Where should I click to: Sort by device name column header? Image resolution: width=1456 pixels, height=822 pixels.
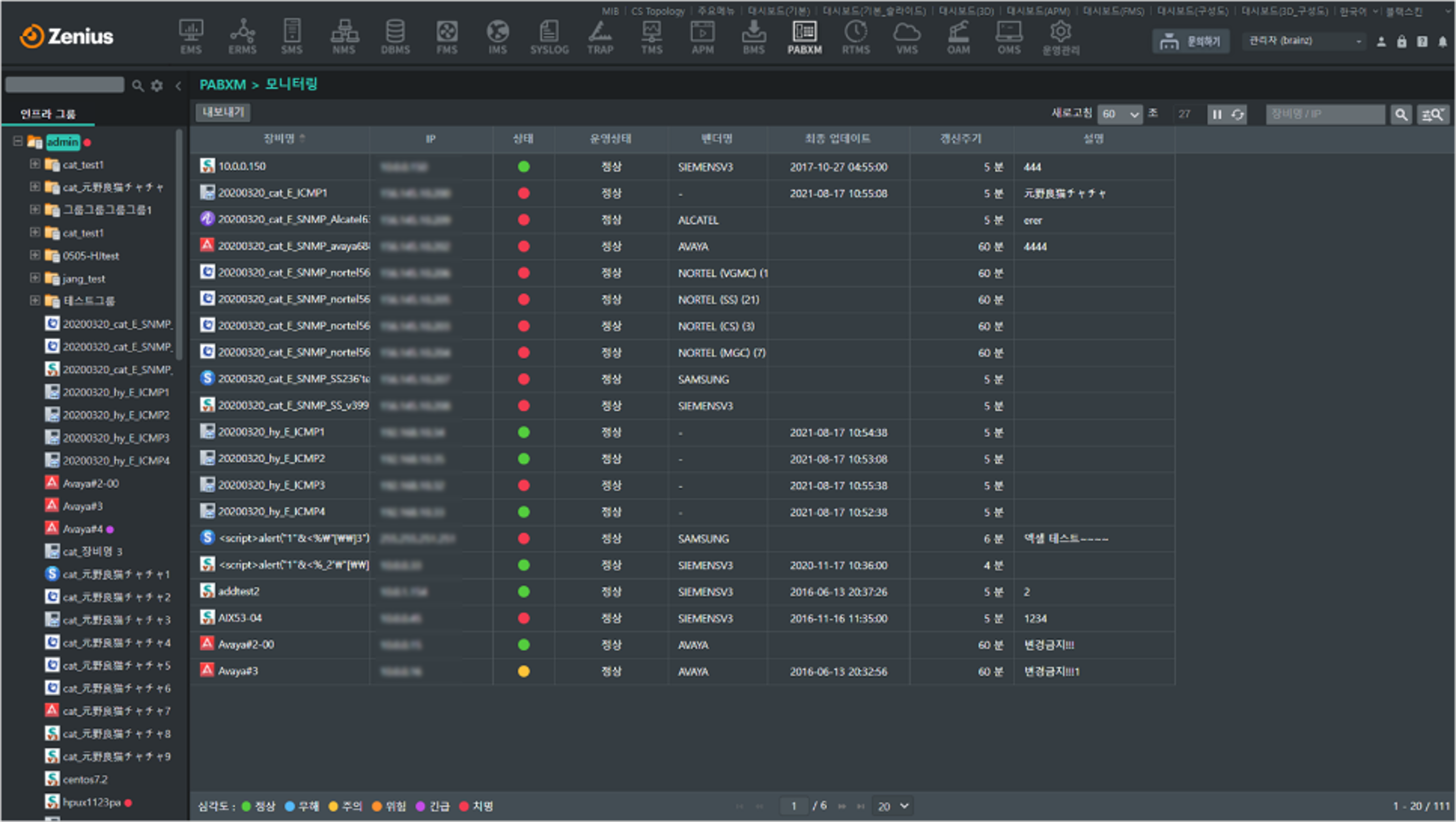click(279, 139)
